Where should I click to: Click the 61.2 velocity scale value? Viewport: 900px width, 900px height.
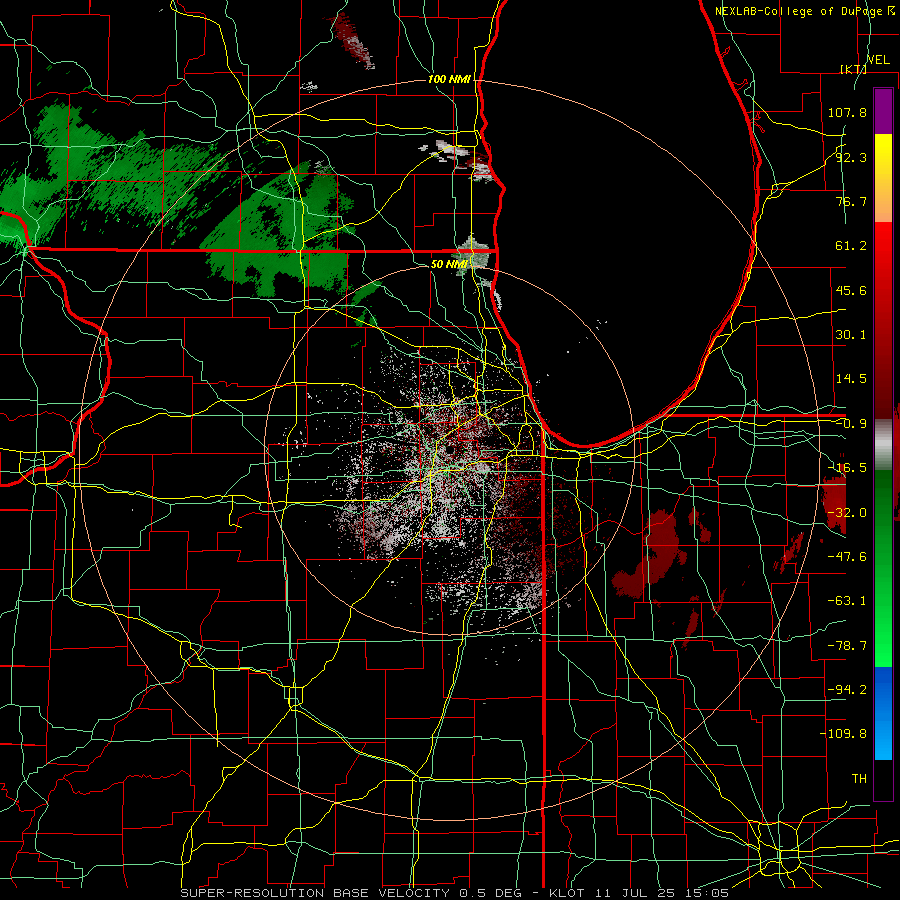coord(851,246)
